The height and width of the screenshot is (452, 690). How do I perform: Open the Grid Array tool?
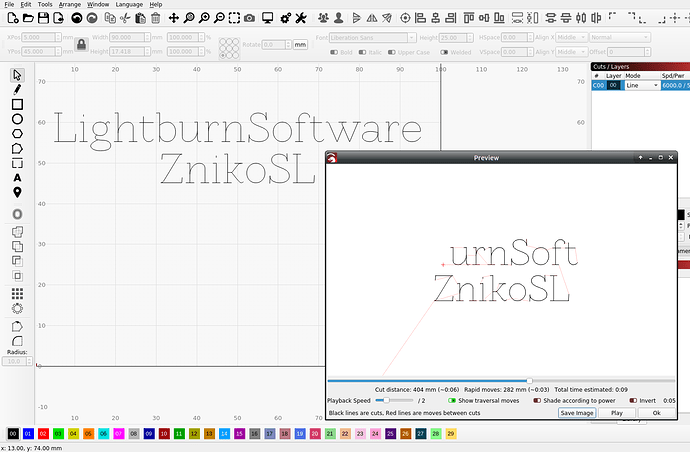(17, 294)
